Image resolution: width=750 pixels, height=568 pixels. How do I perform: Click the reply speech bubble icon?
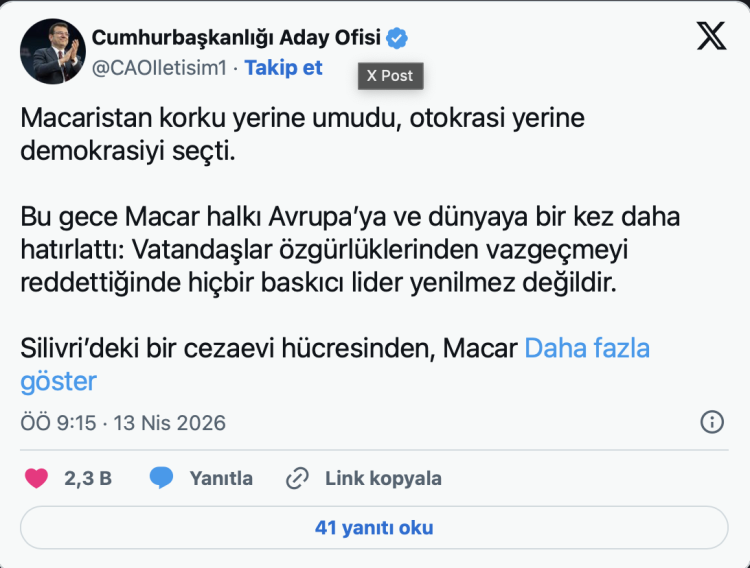click(162, 478)
